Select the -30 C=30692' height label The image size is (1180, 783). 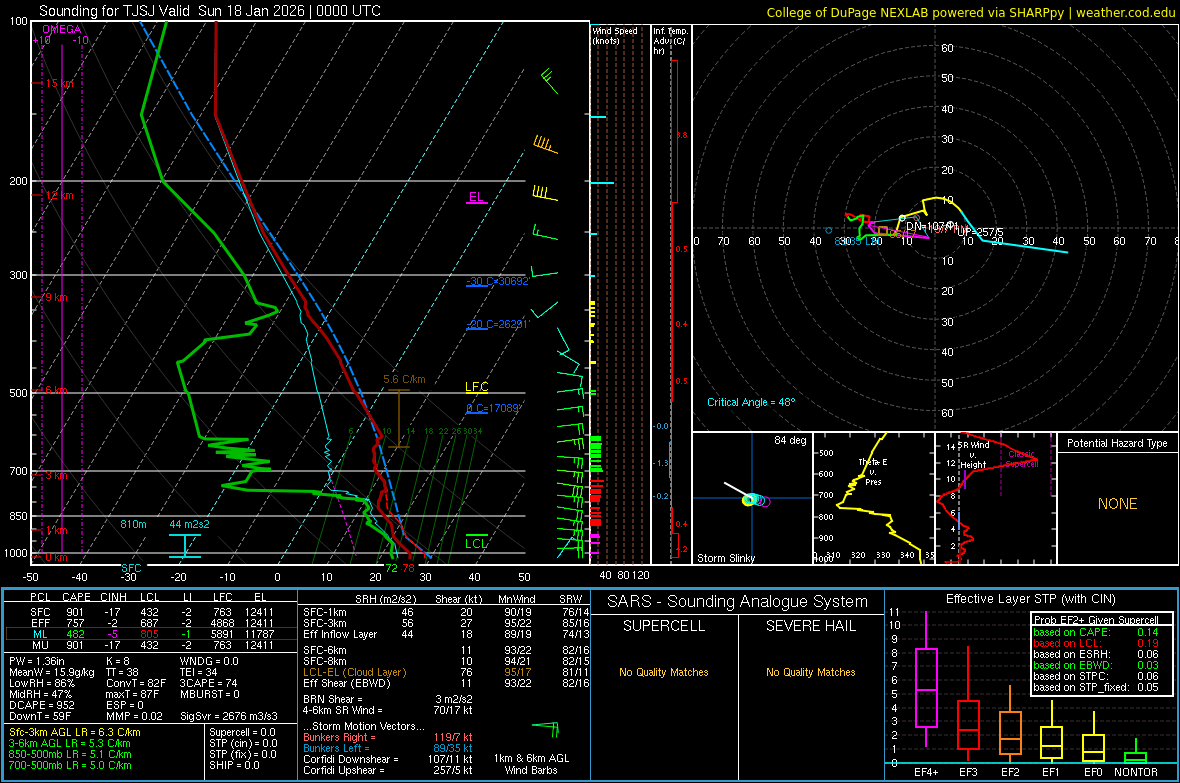click(x=497, y=281)
